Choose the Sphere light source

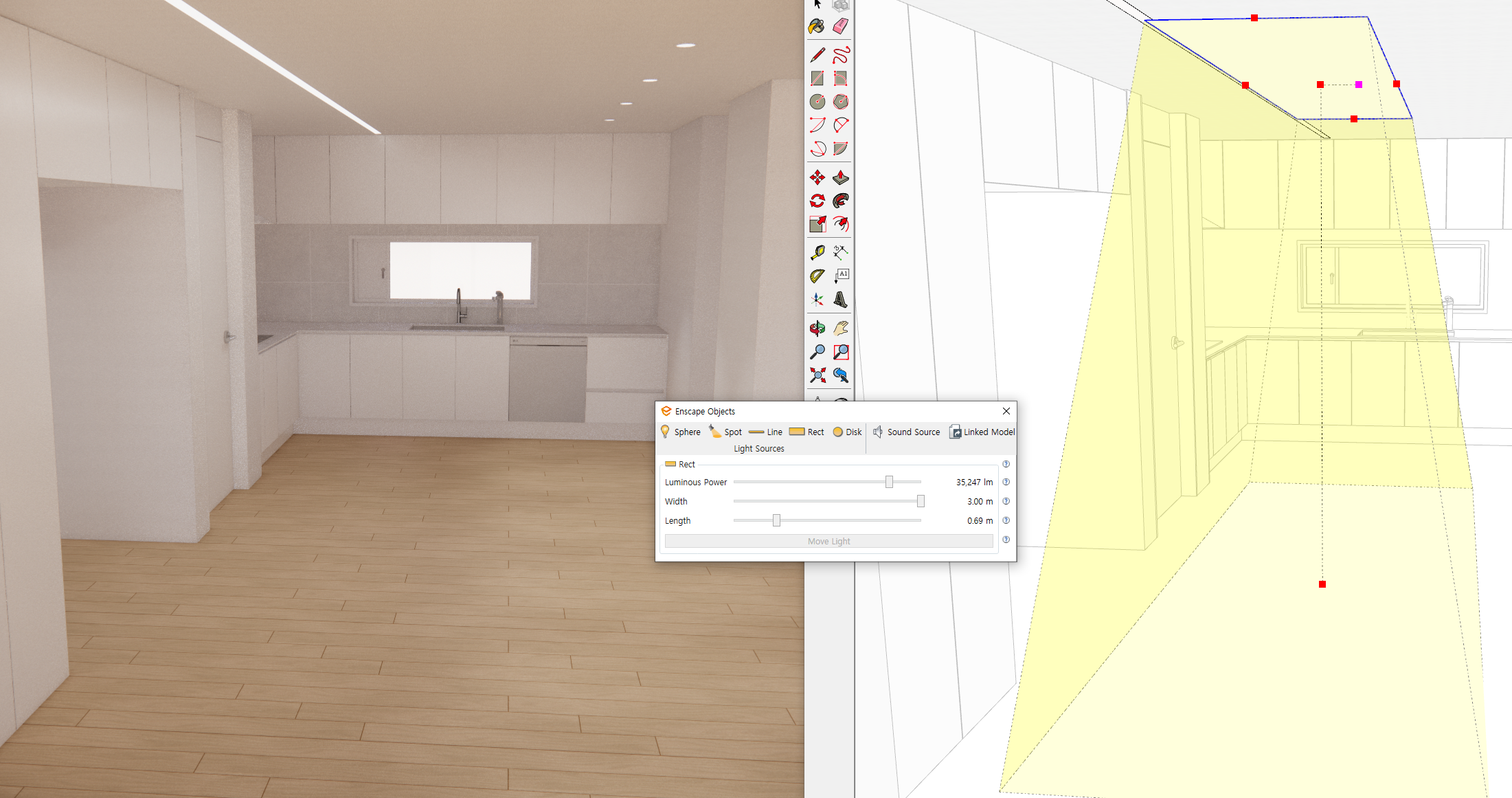point(680,432)
